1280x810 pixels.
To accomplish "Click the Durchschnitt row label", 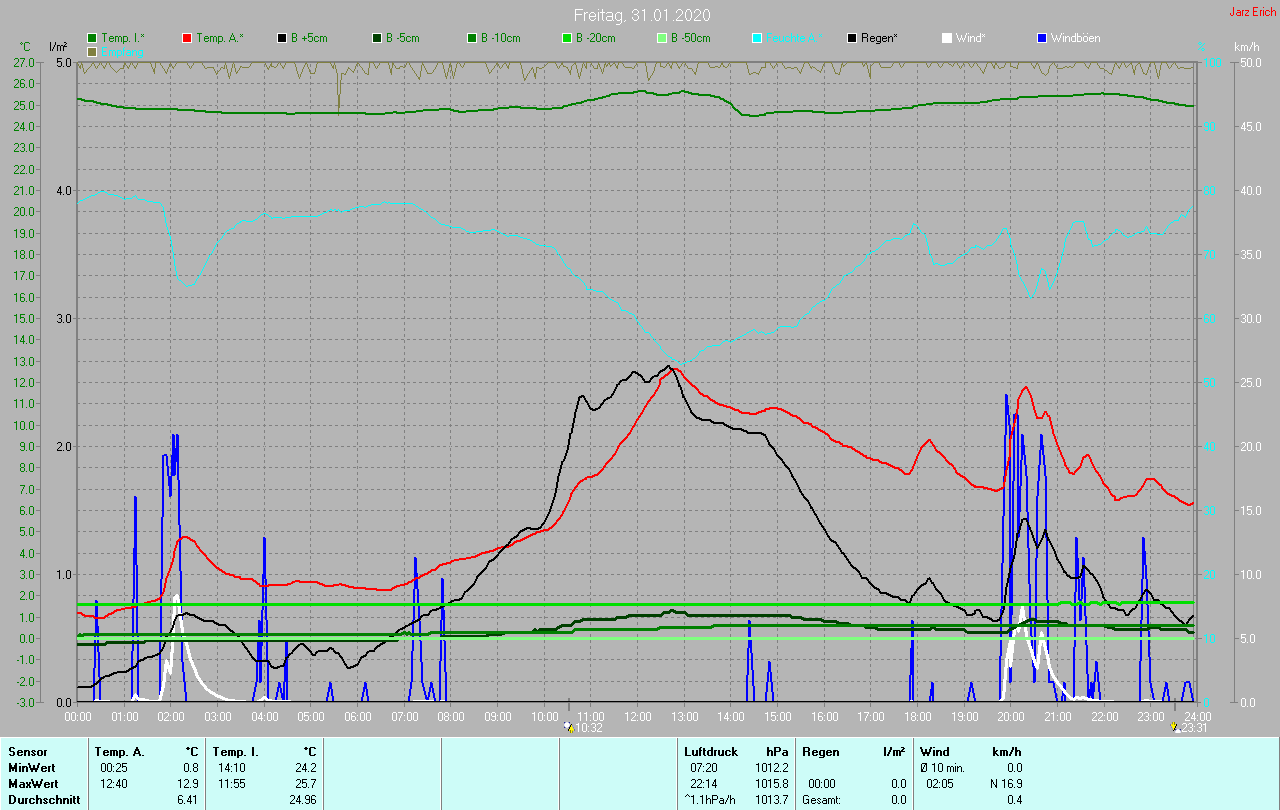I will pyautogui.click(x=42, y=800).
